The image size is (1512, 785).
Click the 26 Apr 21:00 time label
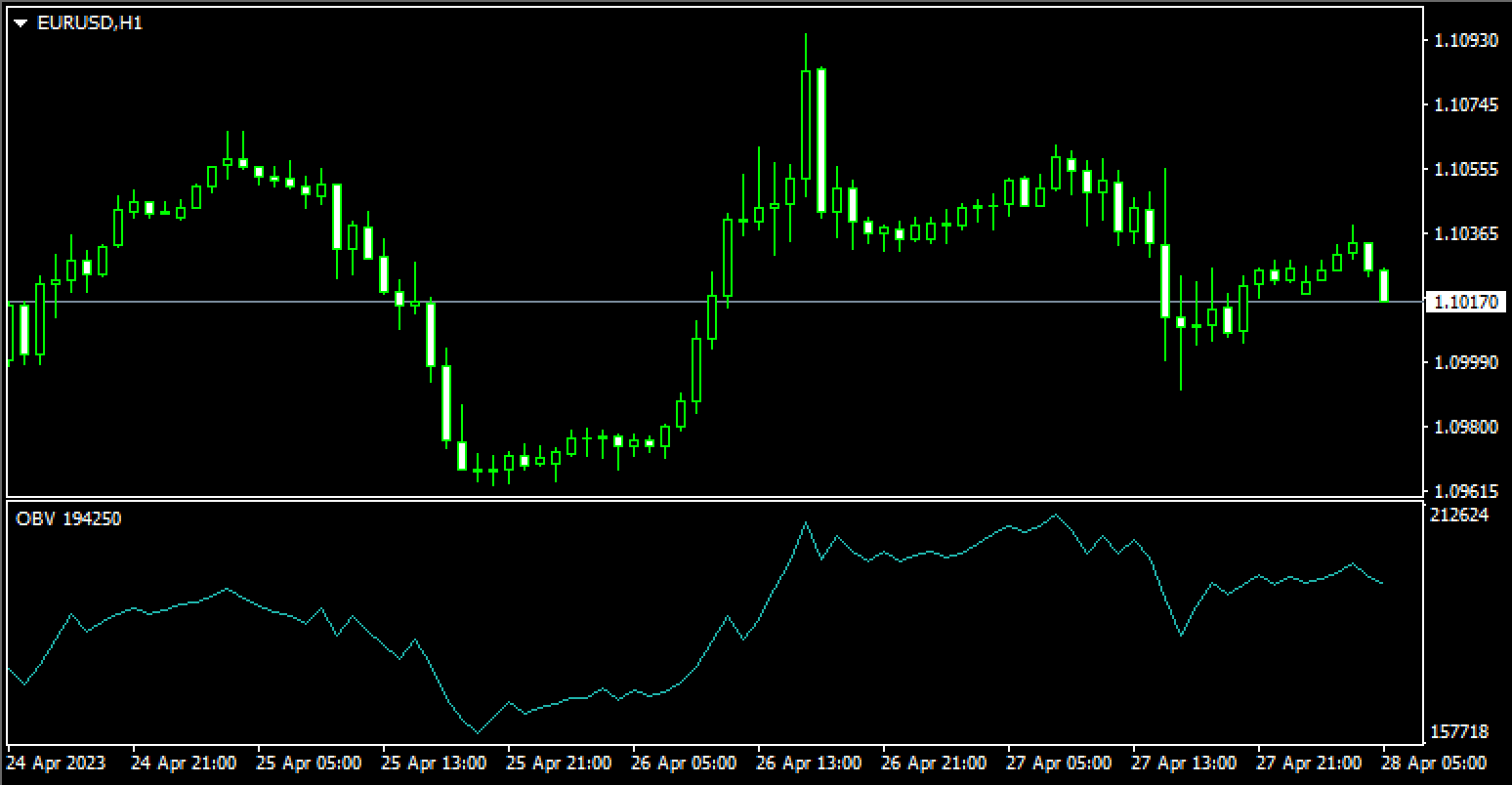(x=935, y=763)
